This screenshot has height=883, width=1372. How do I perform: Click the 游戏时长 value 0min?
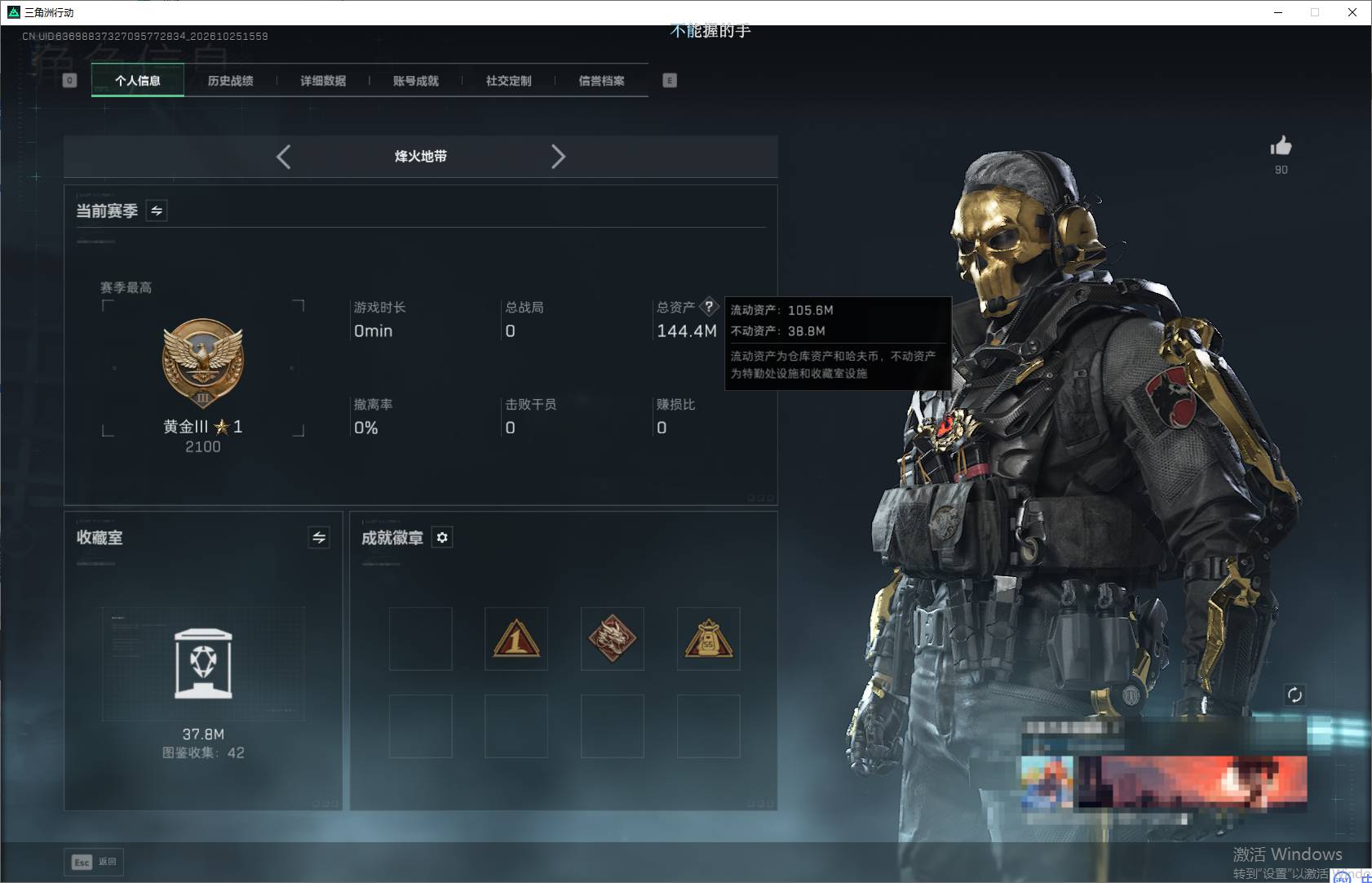[373, 331]
